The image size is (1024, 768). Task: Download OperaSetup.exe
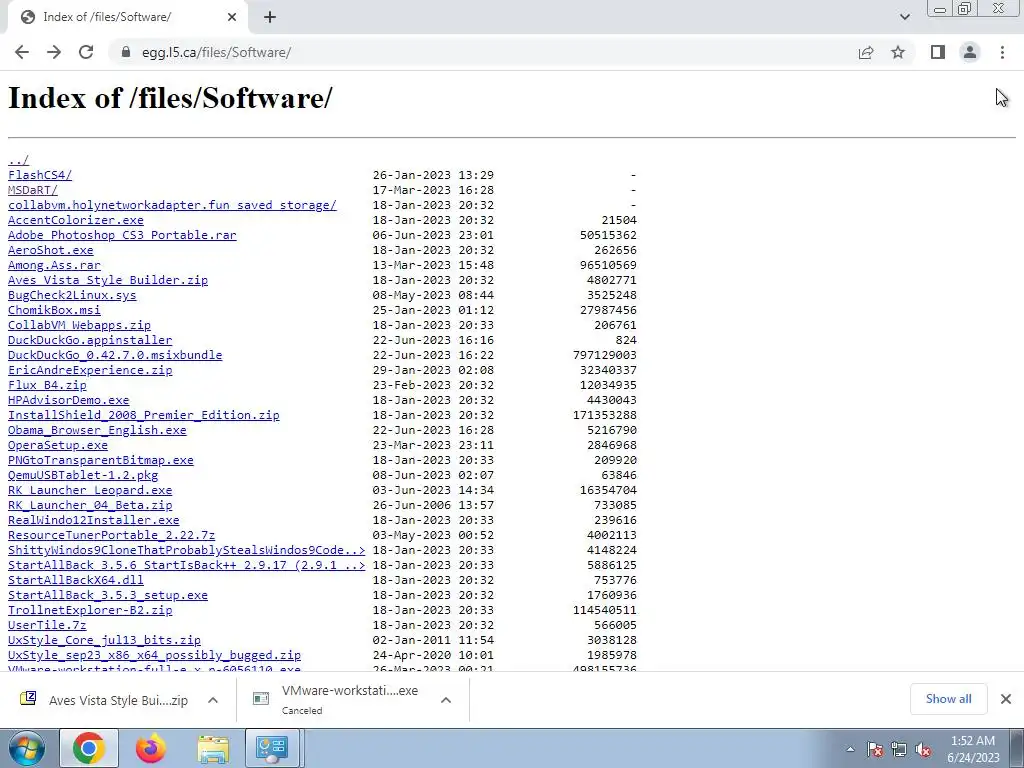tap(58, 445)
